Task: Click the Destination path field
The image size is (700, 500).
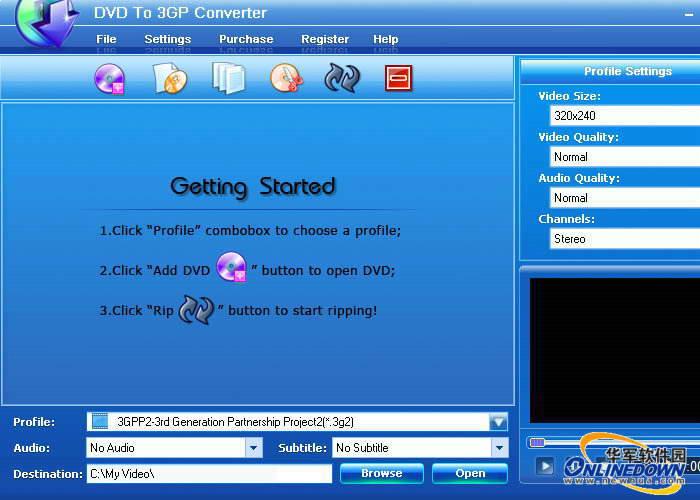Action: pyautogui.click(x=209, y=474)
